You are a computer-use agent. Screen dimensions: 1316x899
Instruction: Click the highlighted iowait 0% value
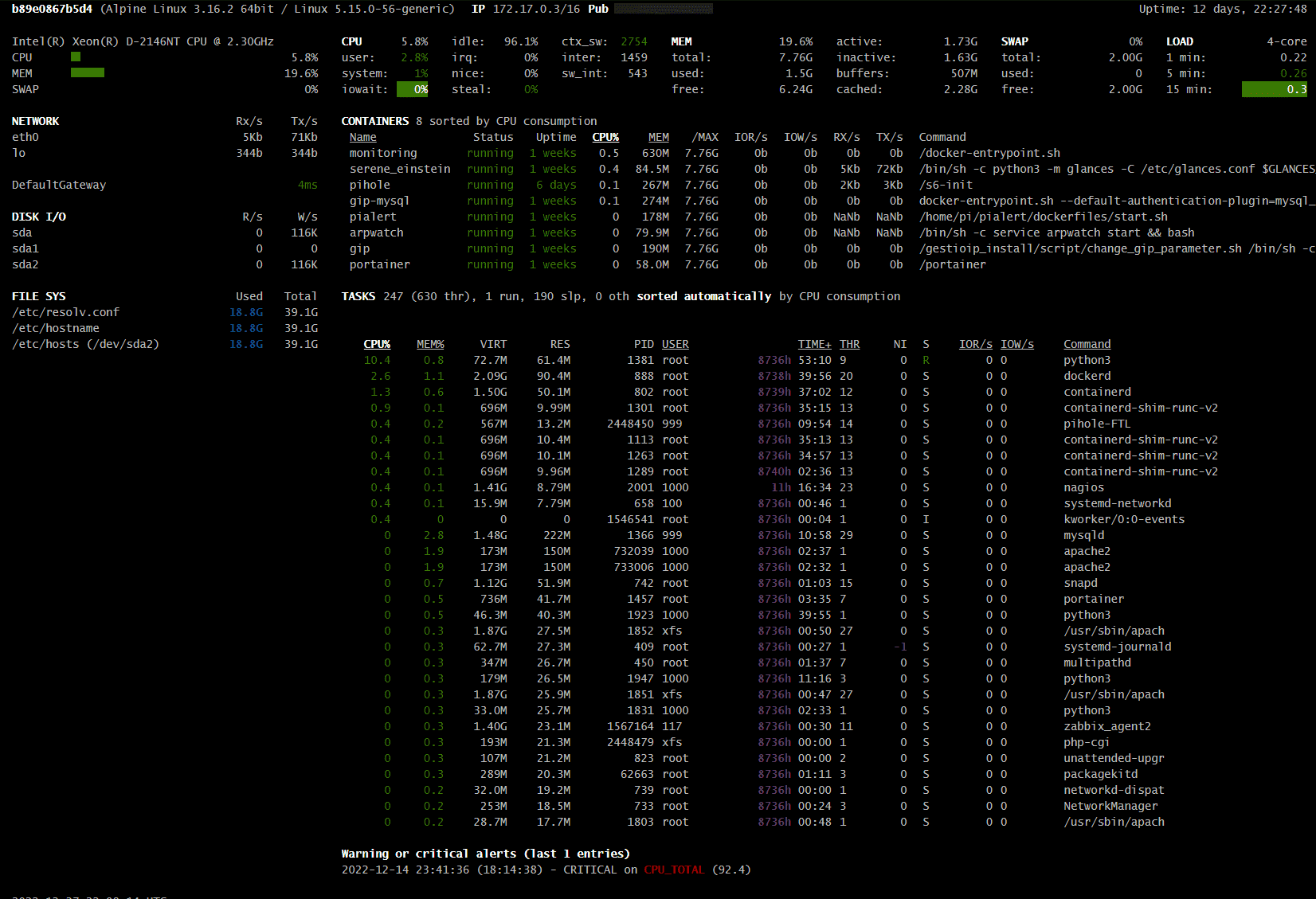413,89
